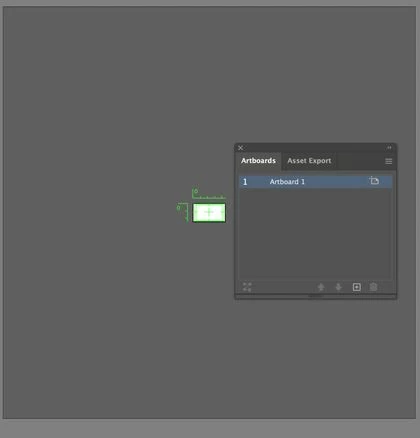Close the Artboards floating panel
Viewport: 420px width, 438px height.
241,148
